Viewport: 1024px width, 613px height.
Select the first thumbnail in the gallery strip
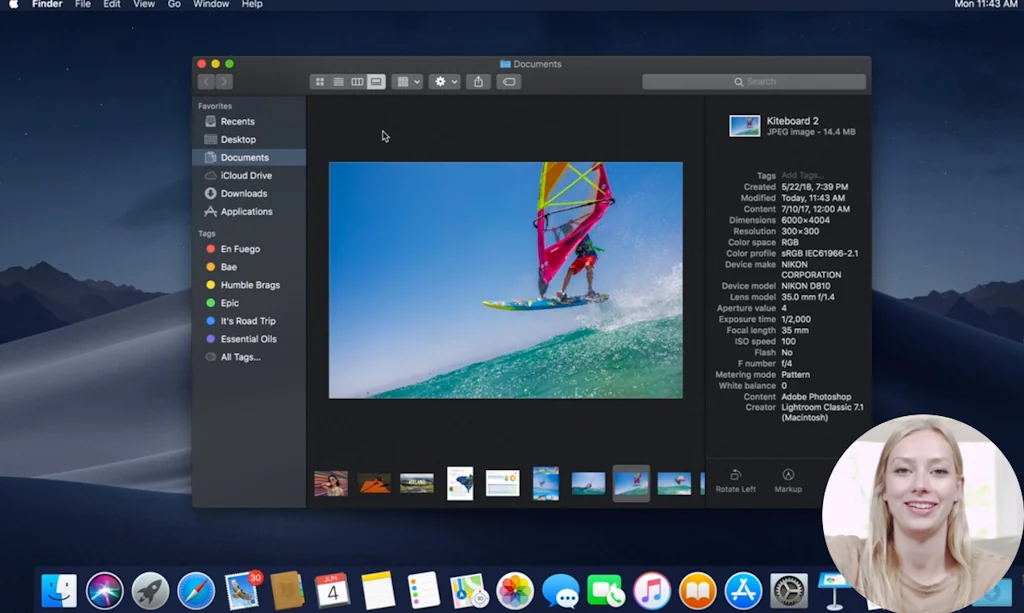click(331, 483)
